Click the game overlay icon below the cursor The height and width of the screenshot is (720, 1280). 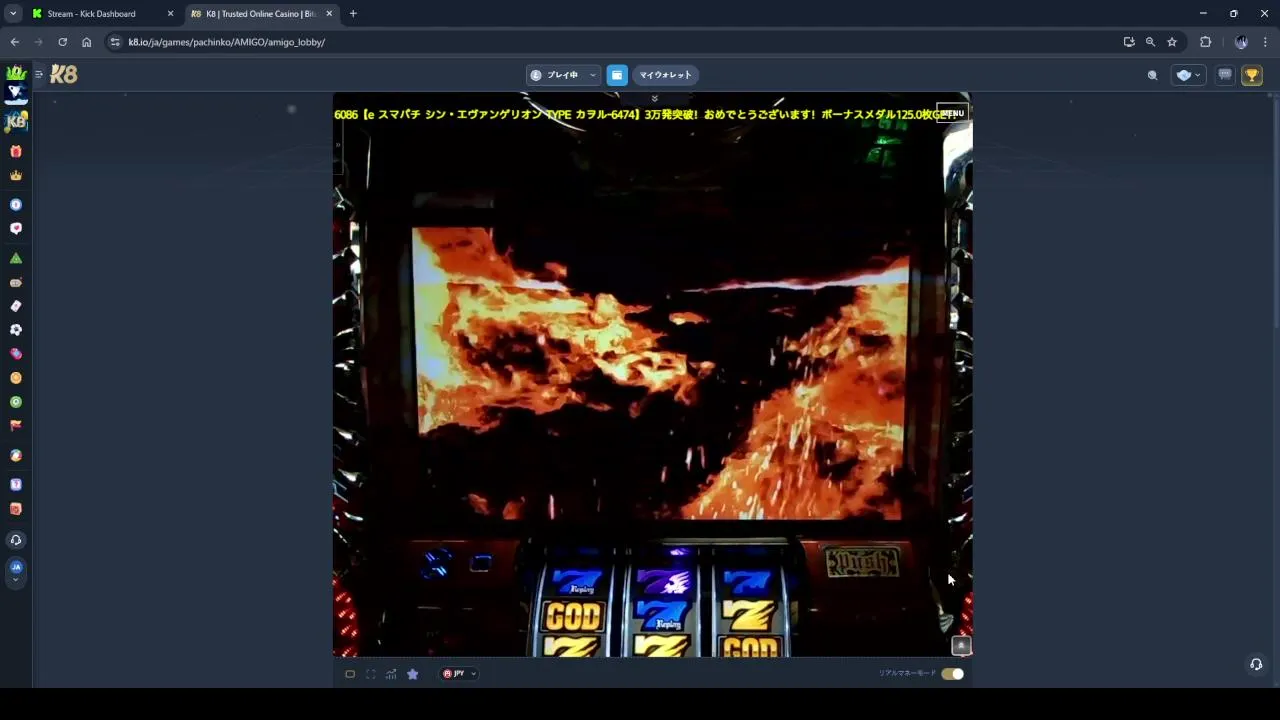point(961,646)
